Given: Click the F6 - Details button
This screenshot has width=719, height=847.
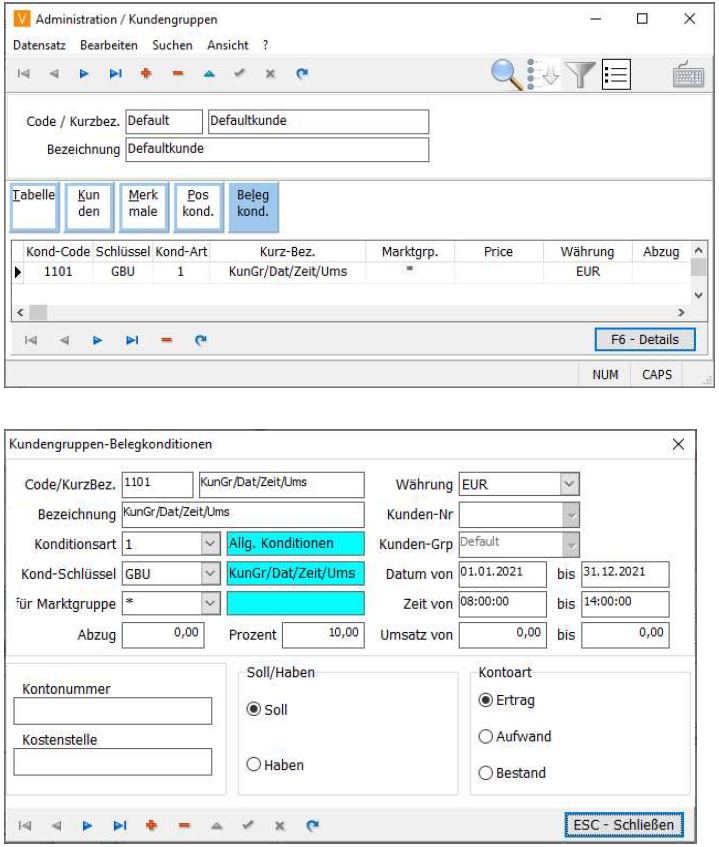Looking at the screenshot, I should pyautogui.click(x=644, y=340).
